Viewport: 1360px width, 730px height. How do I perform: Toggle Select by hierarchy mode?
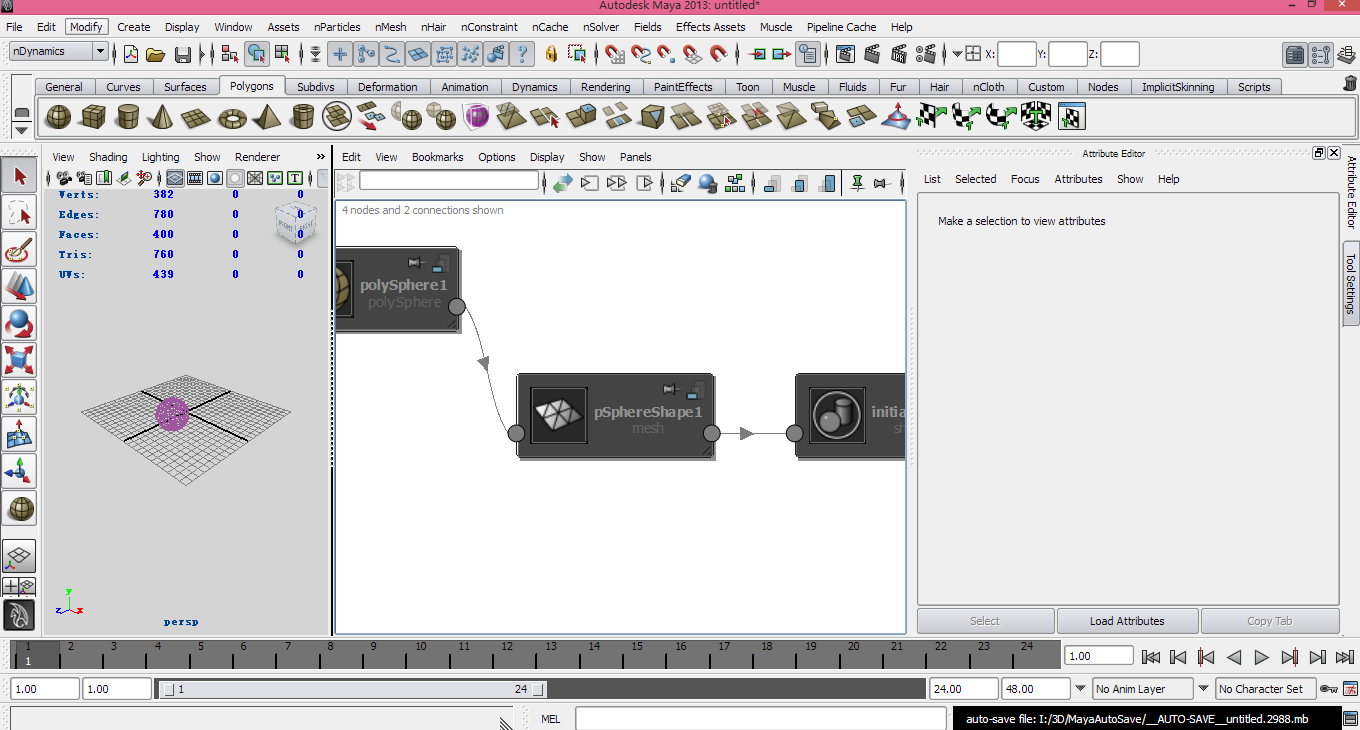(230, 54)
